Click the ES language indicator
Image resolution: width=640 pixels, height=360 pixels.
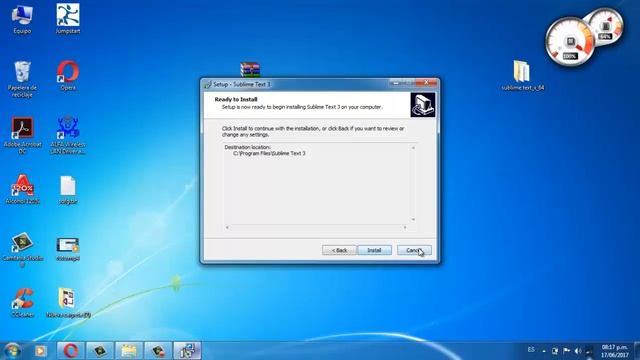pyautogui.click(x=531, y=350)
